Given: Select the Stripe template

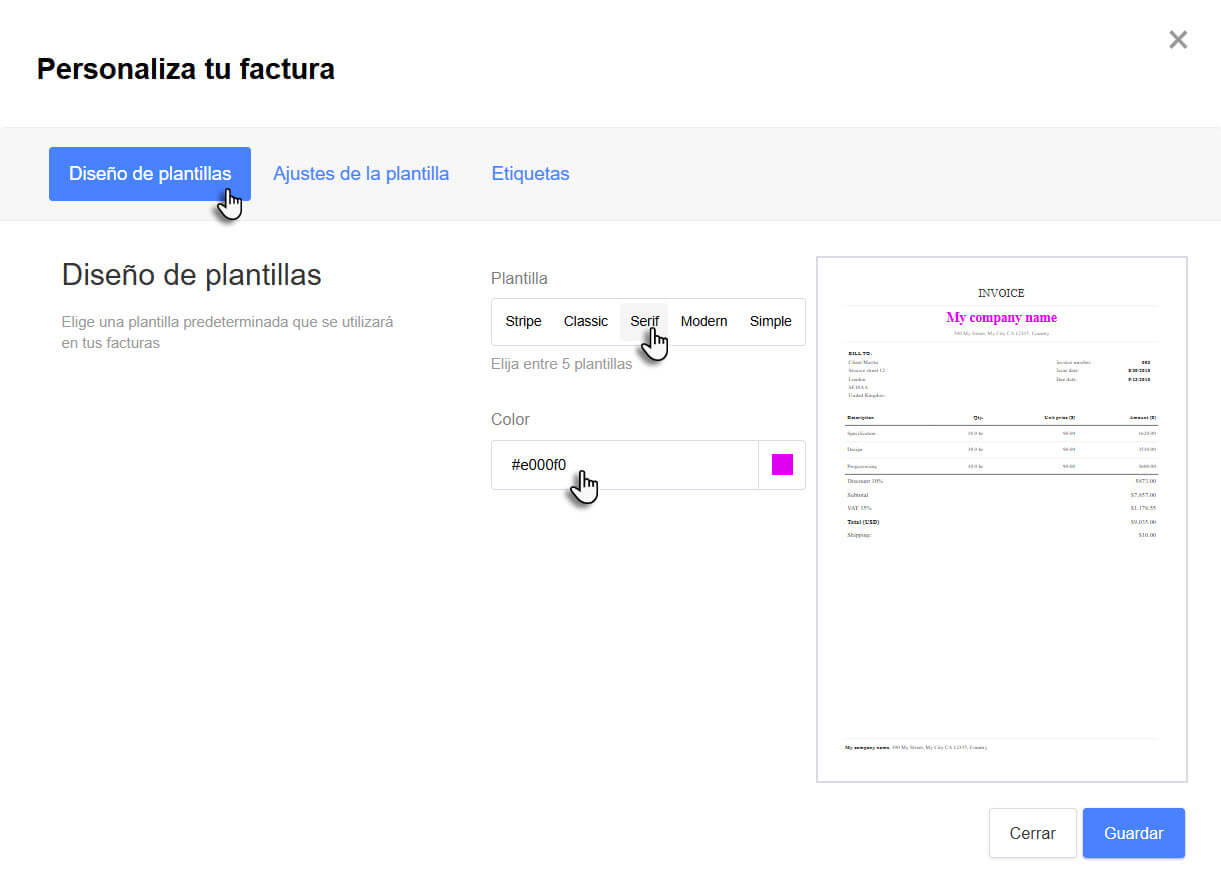Looking at the screenshot, I should click(x=523, y=321).
